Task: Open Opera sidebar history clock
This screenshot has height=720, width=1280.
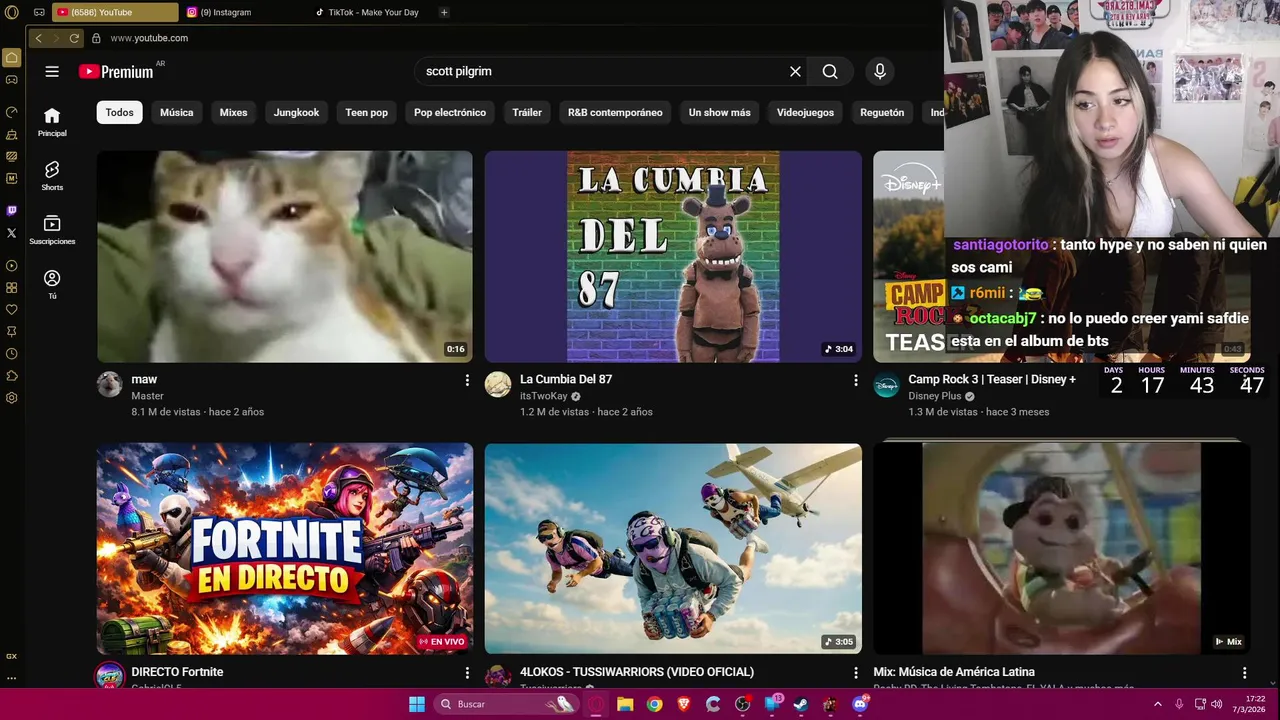Action: 12,354
